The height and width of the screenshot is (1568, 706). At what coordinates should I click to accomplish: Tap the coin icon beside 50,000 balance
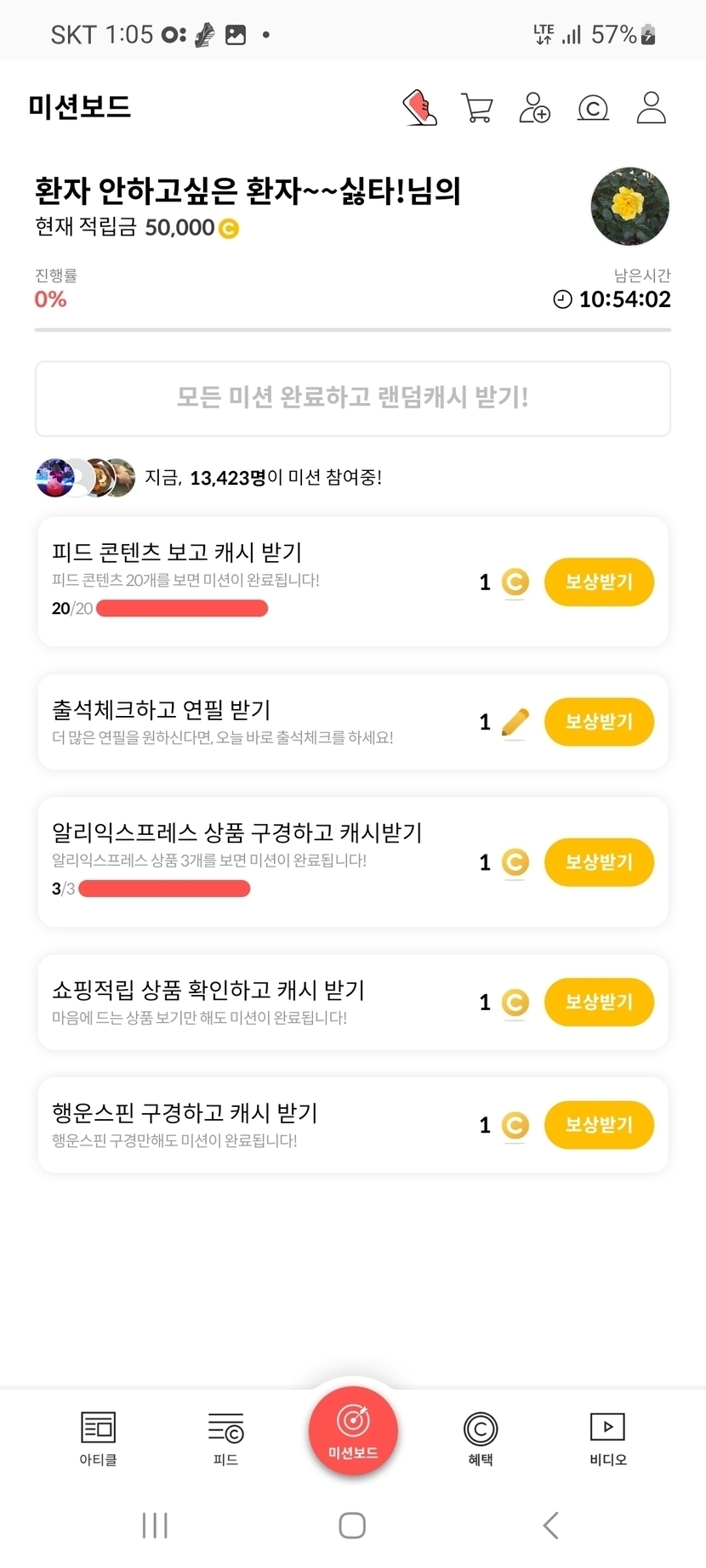(229, 229)
